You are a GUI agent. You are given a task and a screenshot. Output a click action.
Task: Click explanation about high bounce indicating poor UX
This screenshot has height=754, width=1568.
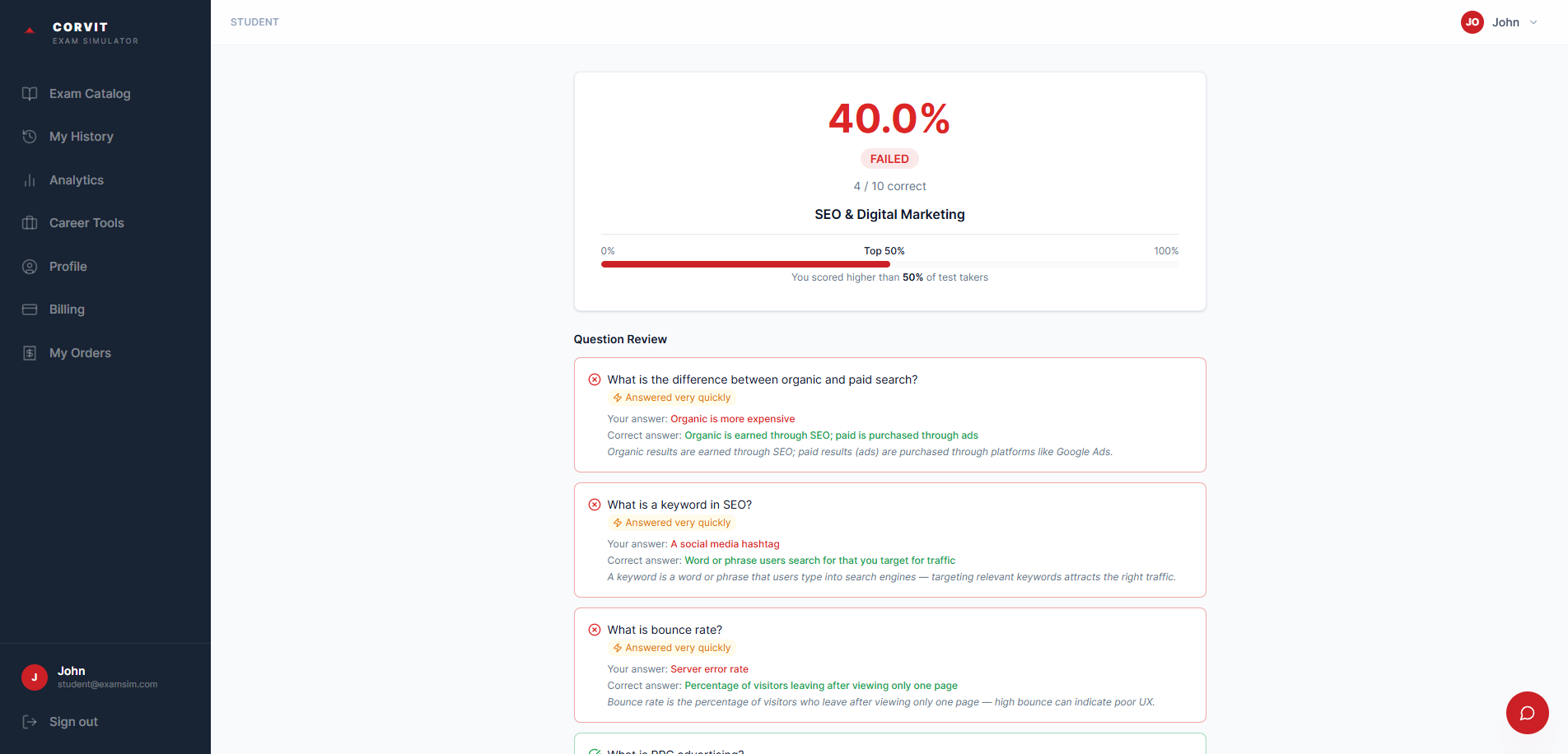click(881, 702)
